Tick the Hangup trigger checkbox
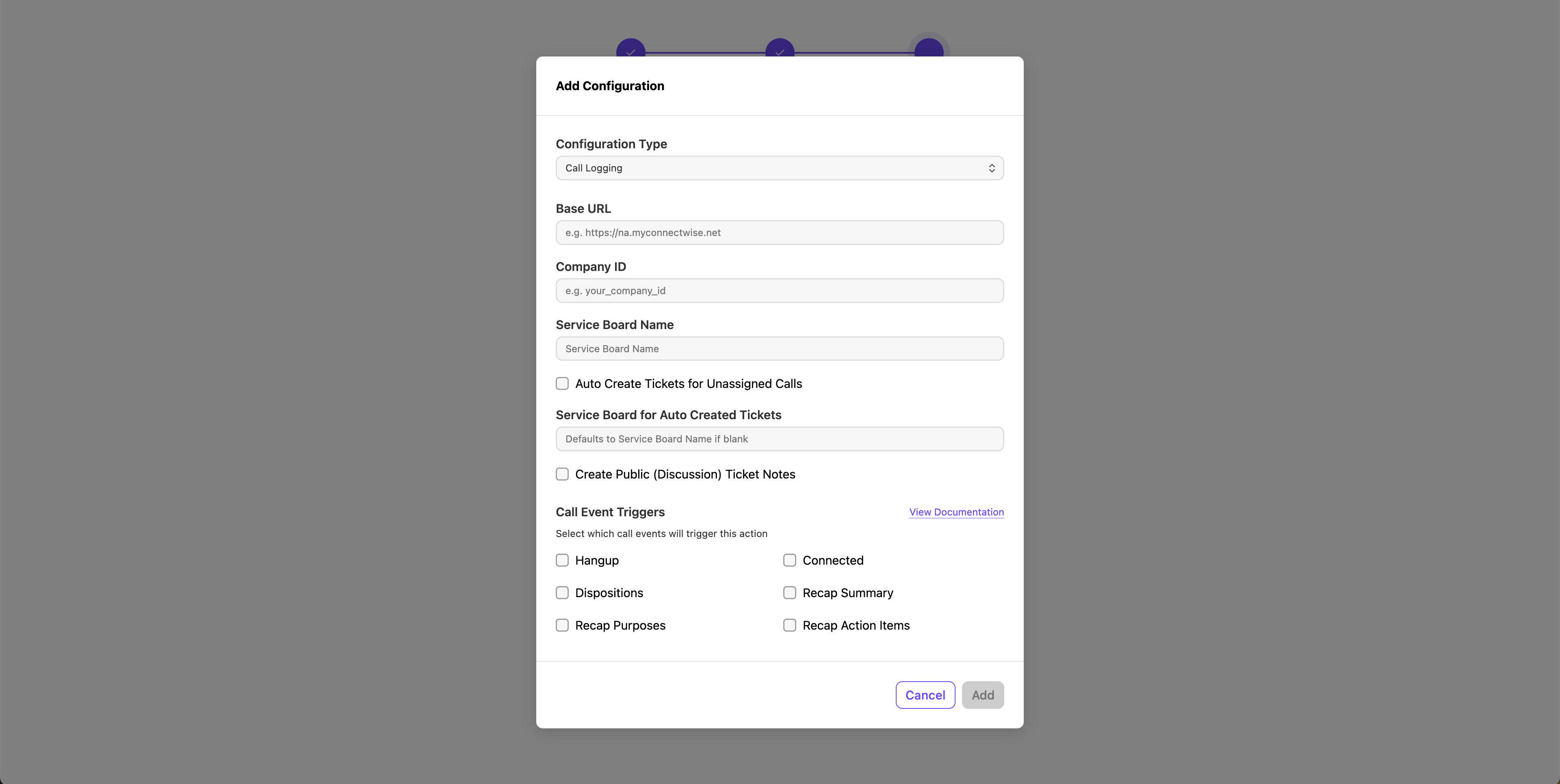1560x784 pixels. point(562,560)
